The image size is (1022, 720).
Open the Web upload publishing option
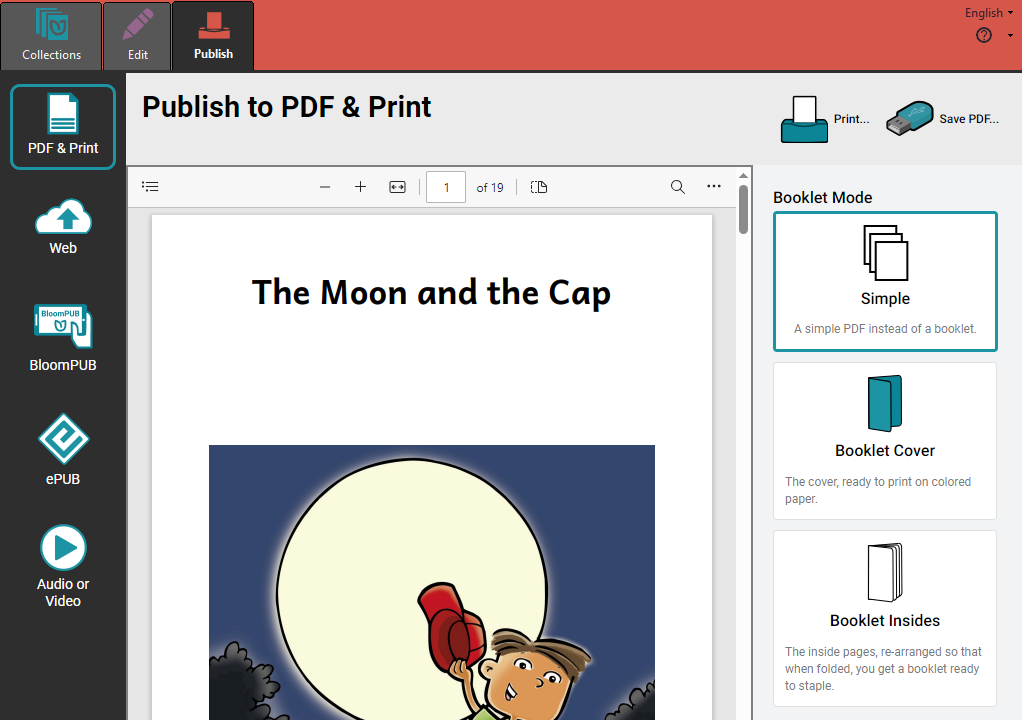pos(63,227)
